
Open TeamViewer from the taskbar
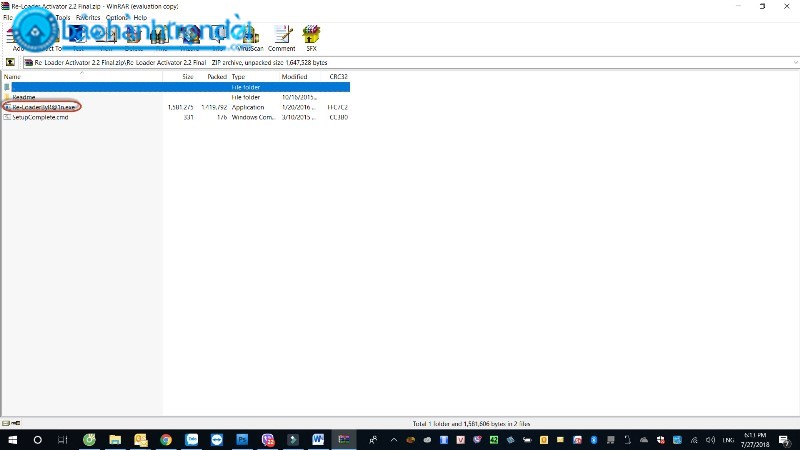click(217, 440)
